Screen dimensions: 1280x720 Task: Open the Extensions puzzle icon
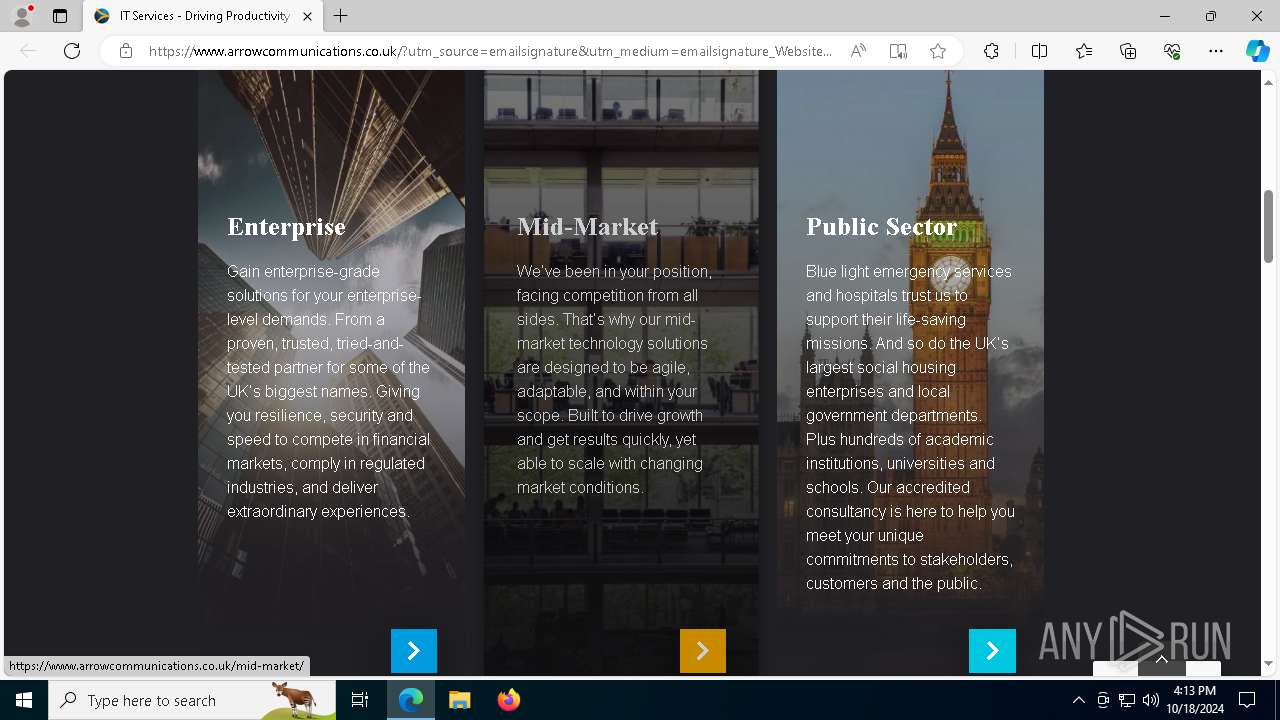coord(991,51)
